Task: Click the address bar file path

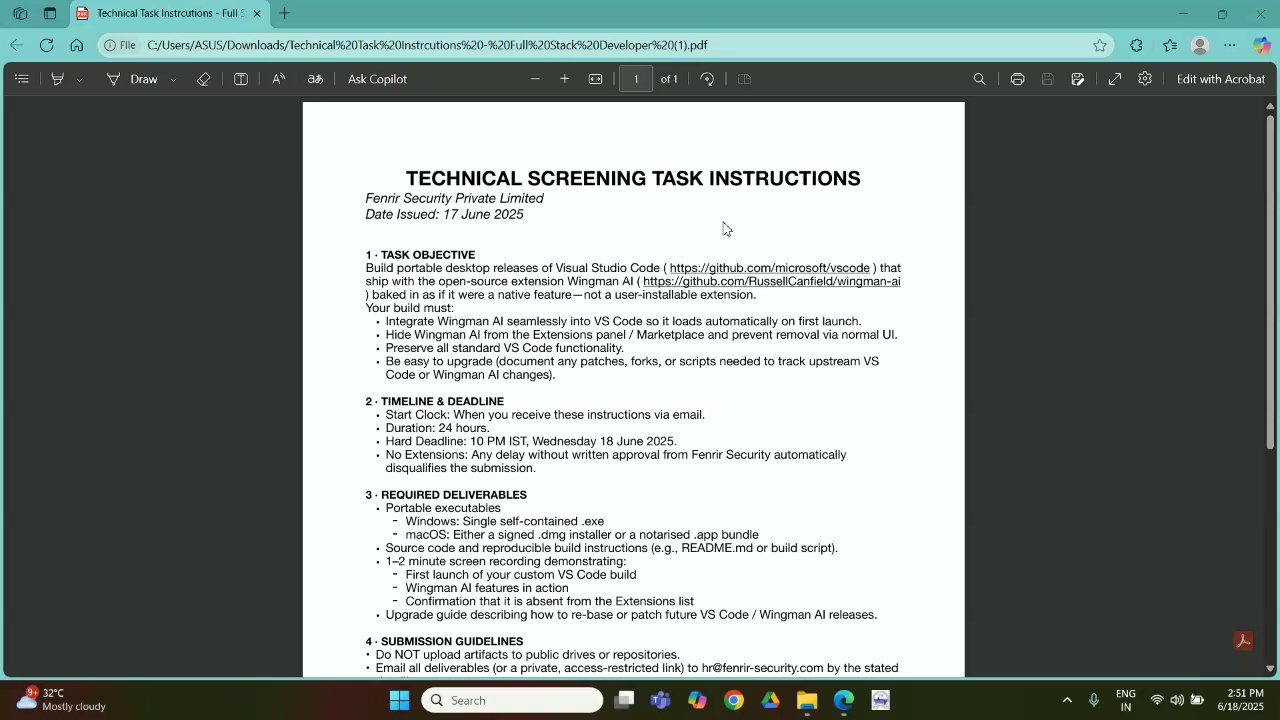Action: (x=427, y=45)
